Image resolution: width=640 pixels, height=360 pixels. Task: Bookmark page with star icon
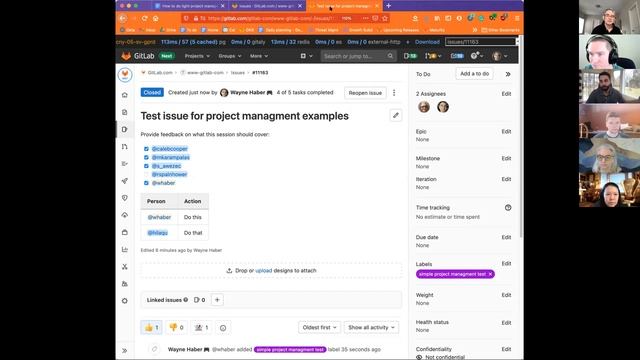[384, 18]
